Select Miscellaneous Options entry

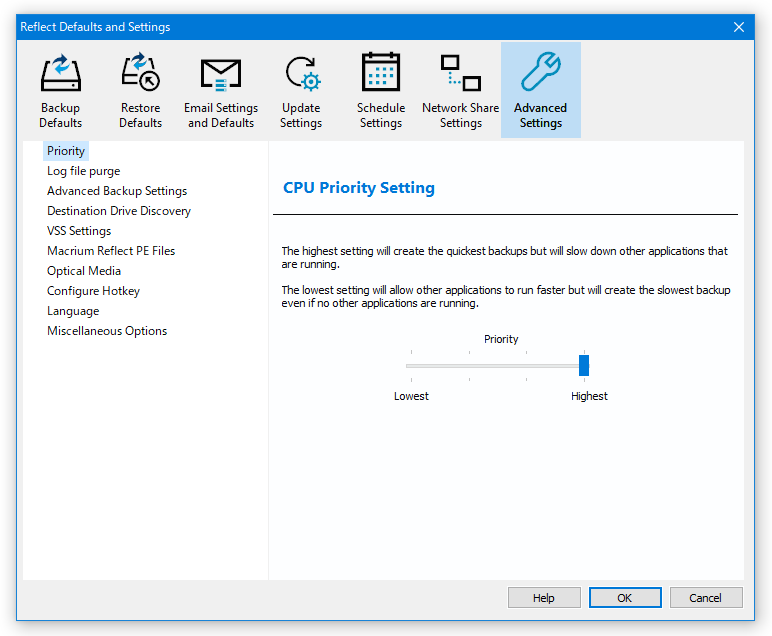click(x=107, y=331)
